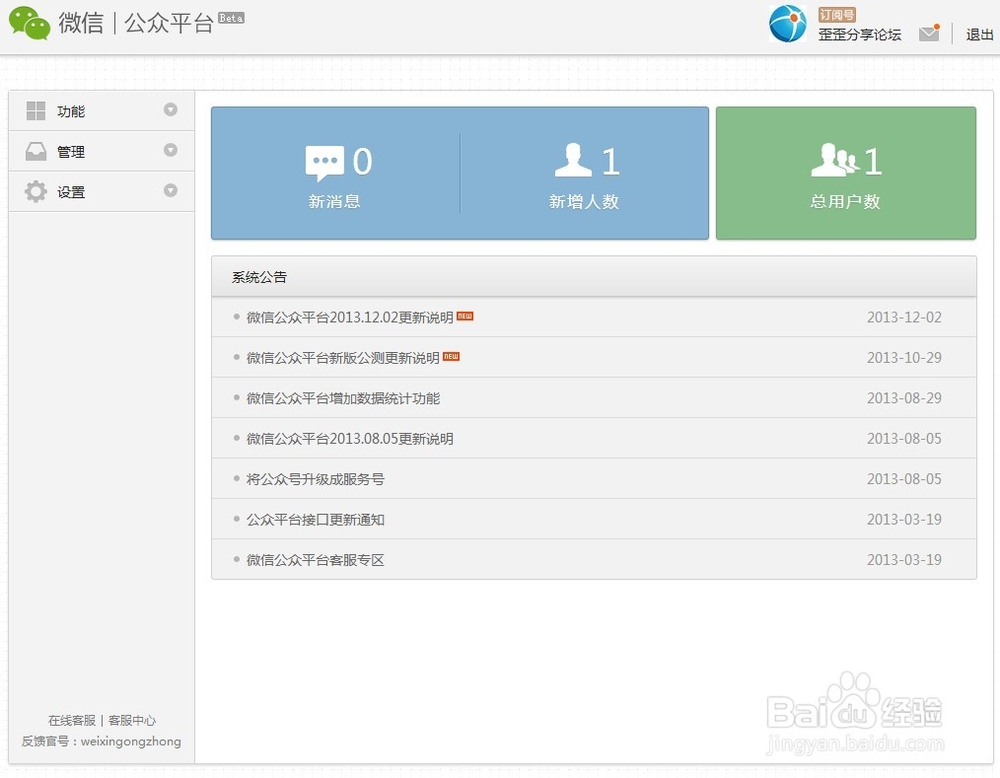
Task: Click the WeChat green logo icon
Action: coord(29,23)
